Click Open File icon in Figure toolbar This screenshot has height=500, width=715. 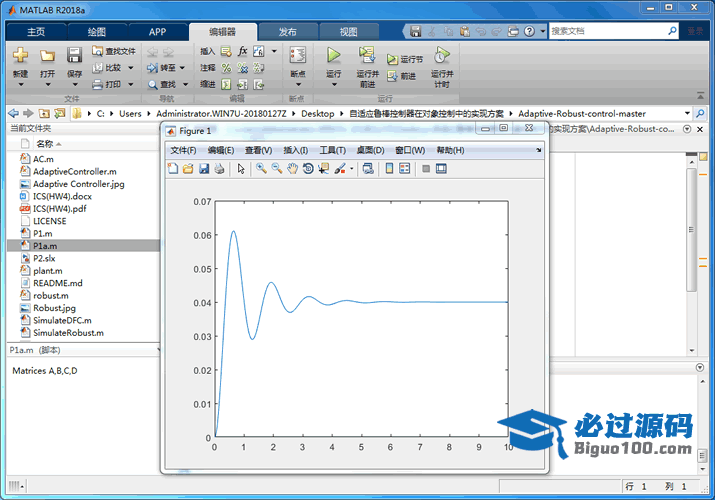tap(188, 169)
